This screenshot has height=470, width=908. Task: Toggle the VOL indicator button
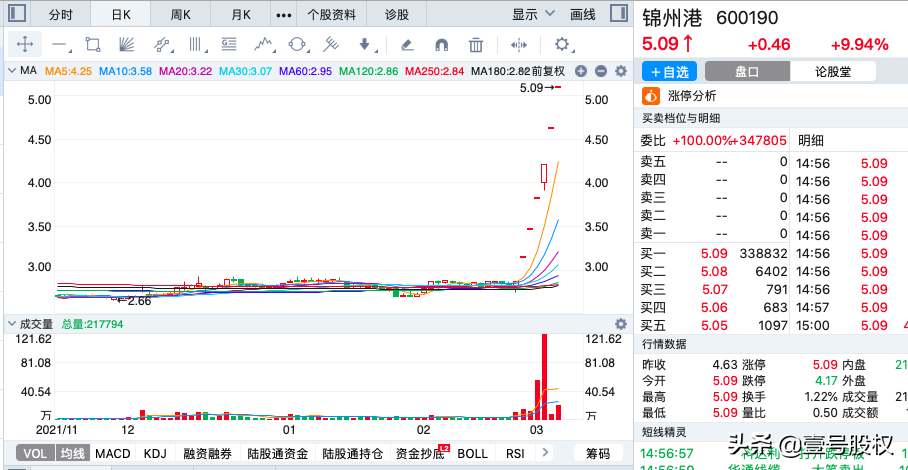pyautogui.click(x=35, y=453)
